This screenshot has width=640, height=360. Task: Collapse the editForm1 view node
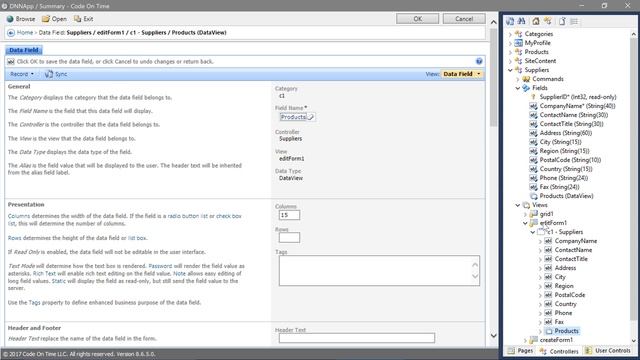tap(525, 223)
